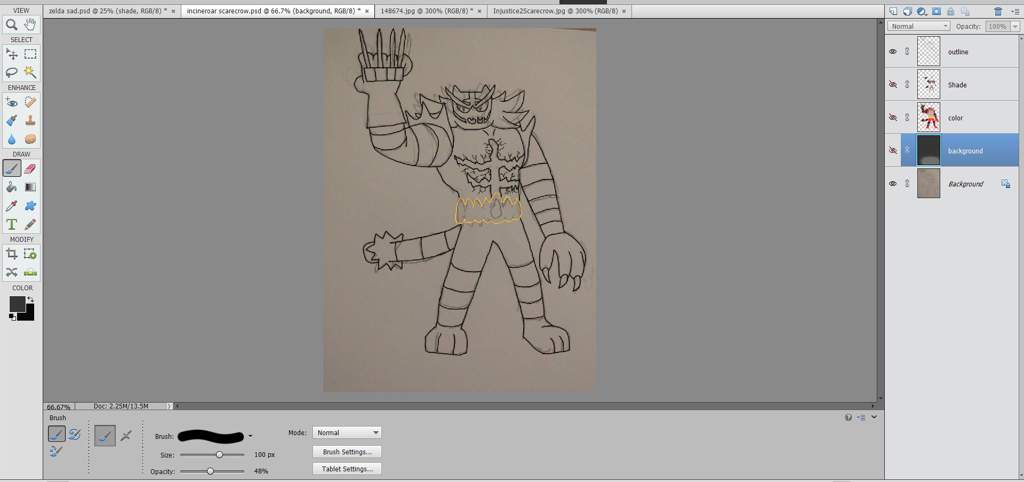
Task: Delete layer with trash icon
Action: (x=998, y=11)
